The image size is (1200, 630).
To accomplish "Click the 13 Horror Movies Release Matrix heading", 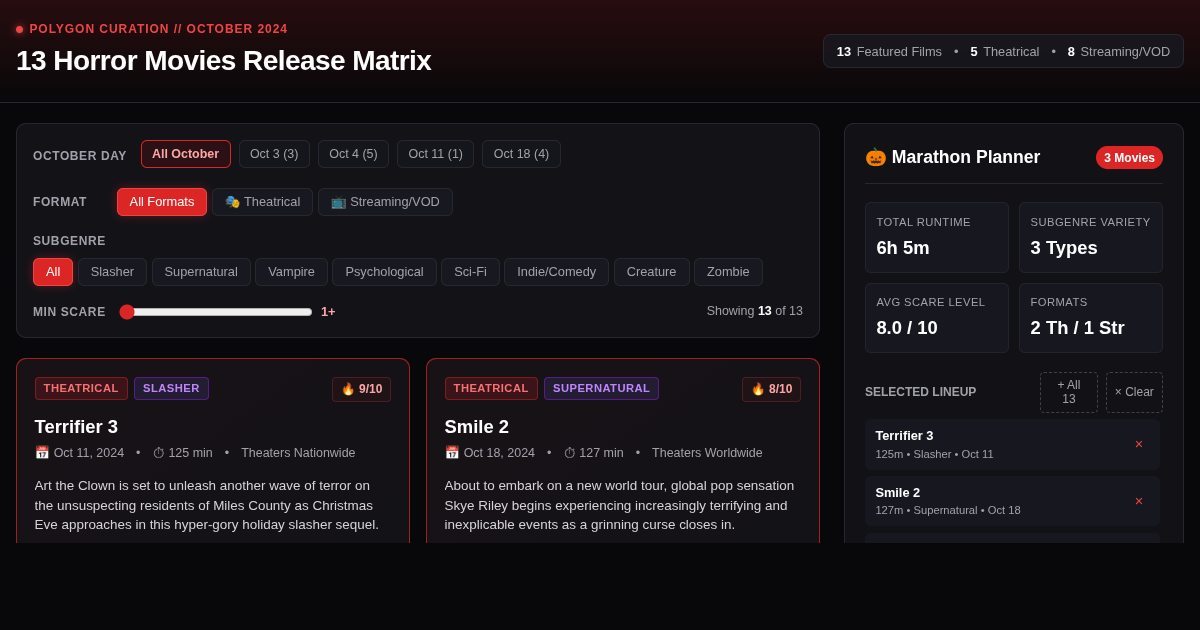I will [223, 61].
